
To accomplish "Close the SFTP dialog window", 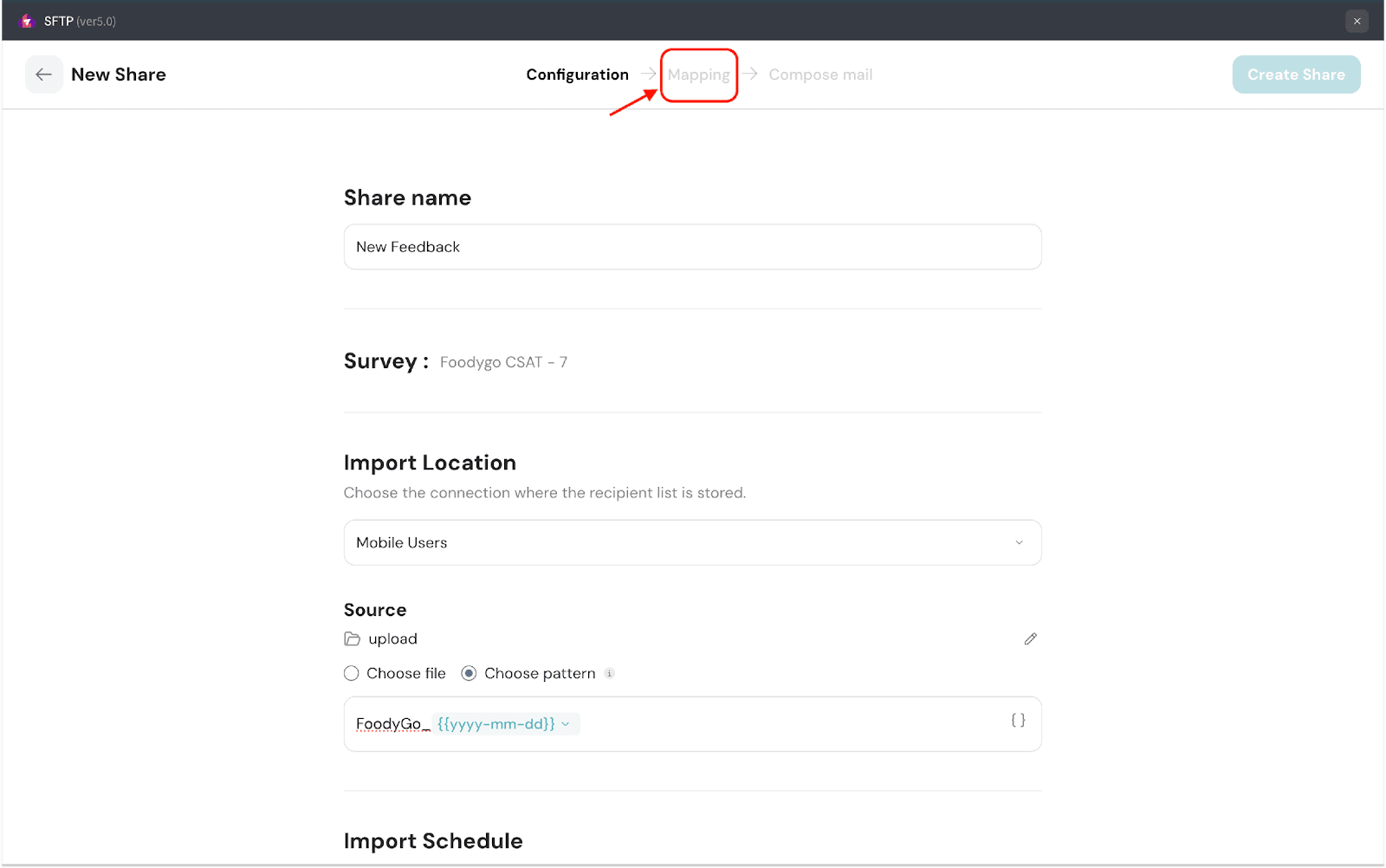I will [1357, 21].
